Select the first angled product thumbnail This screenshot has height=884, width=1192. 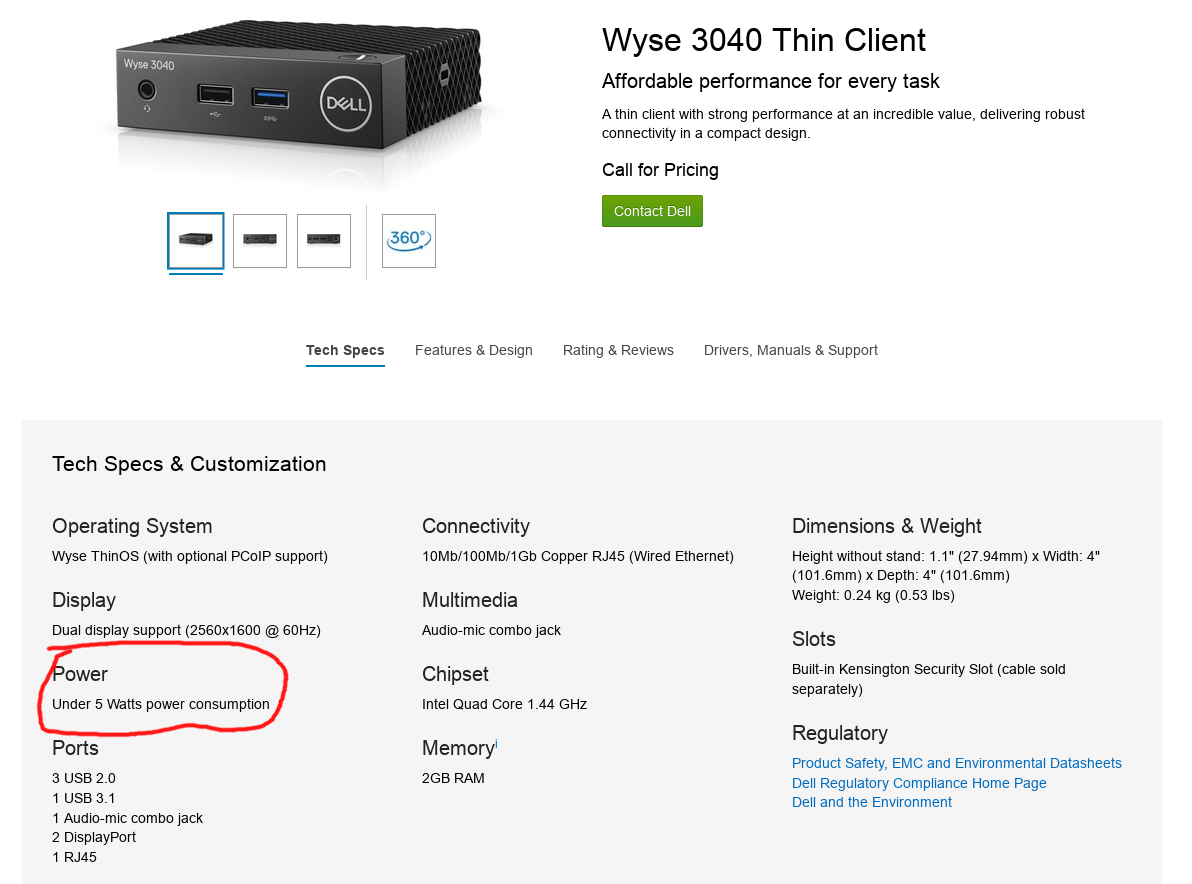pos(195,241)
